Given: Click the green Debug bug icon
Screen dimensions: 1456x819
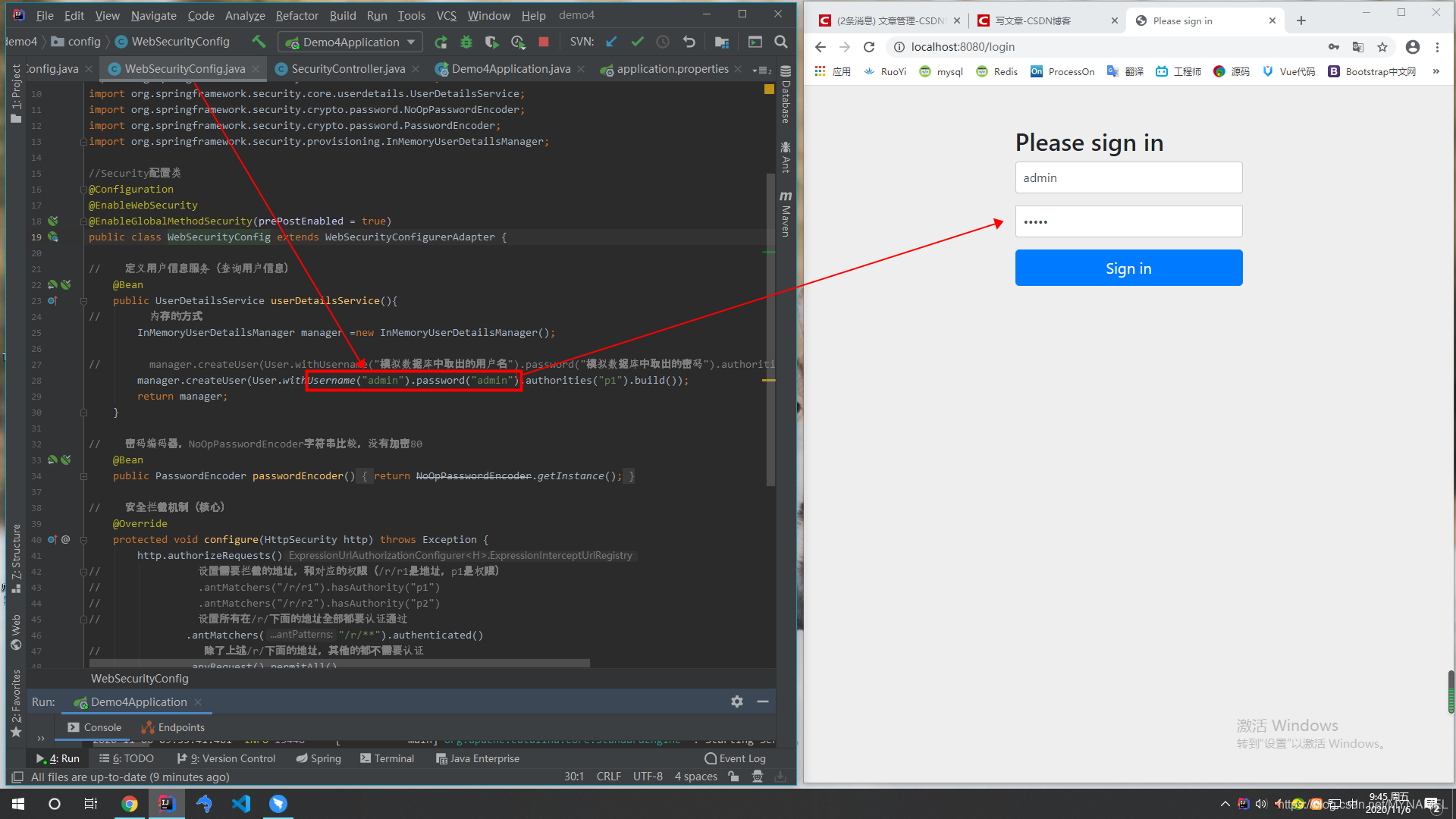Looking at the screenshot, I should 466,42.
